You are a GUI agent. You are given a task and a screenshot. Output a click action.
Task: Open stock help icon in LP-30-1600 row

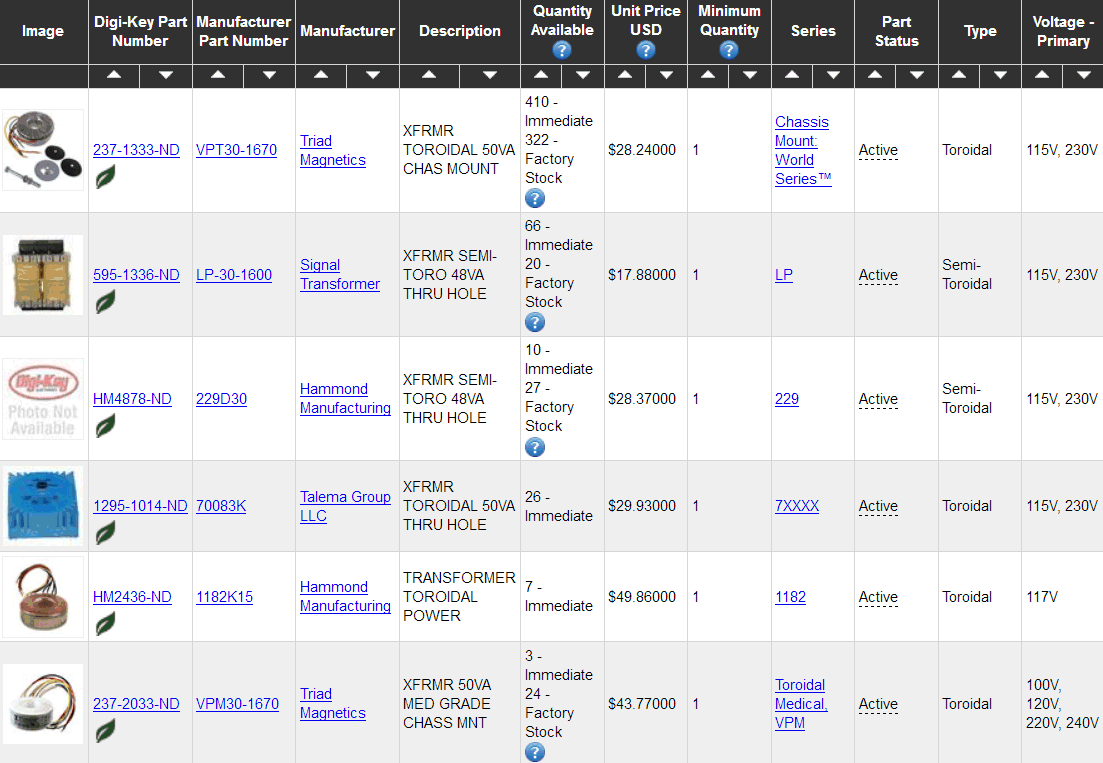tap(535, 323)
